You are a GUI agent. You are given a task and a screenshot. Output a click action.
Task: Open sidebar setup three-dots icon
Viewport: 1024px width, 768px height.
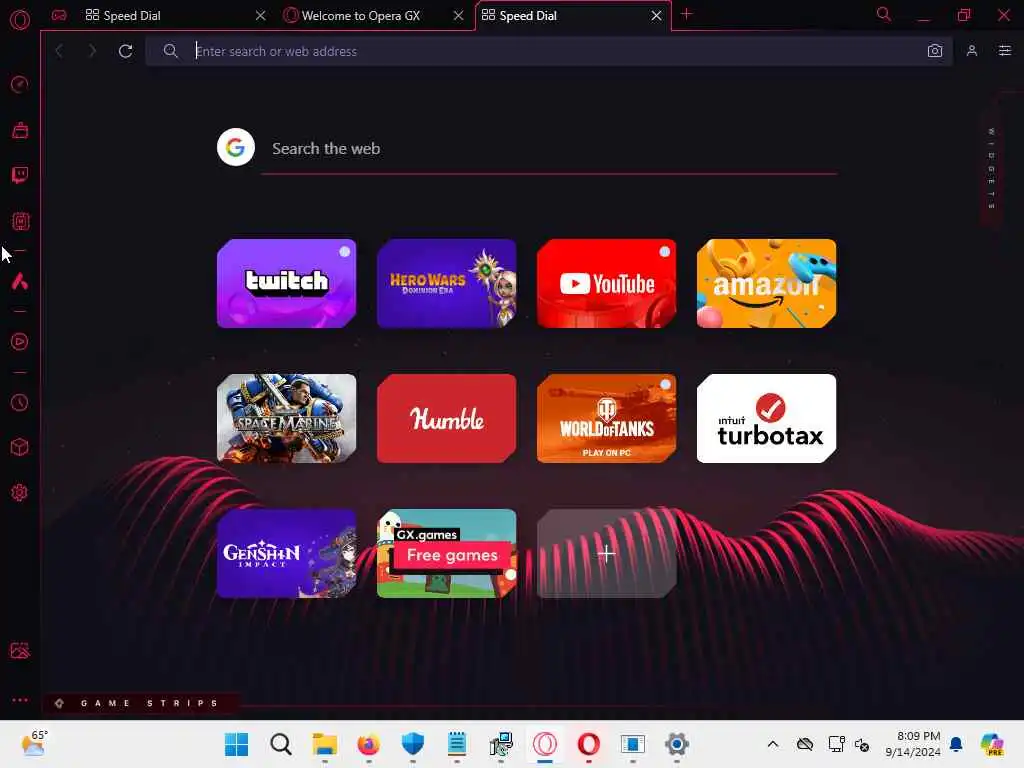click(x=20, y=699)
